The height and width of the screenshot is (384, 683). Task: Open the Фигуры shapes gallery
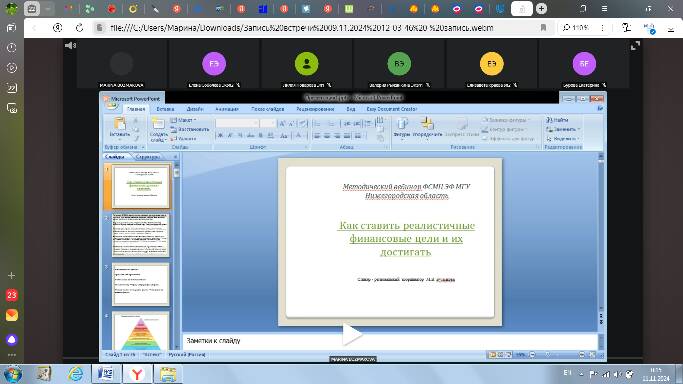(x=402, y=128)
